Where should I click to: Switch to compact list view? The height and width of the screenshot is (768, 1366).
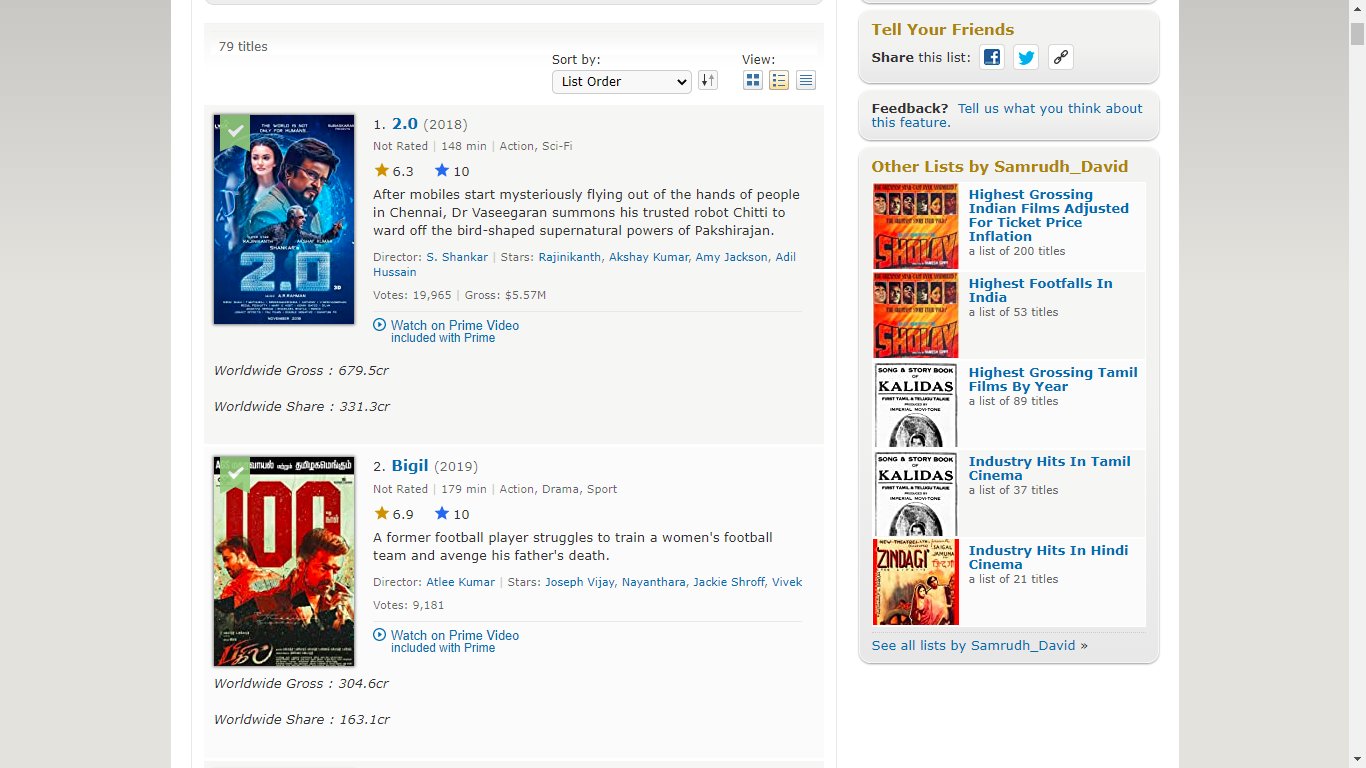click(x=806, y=81)
